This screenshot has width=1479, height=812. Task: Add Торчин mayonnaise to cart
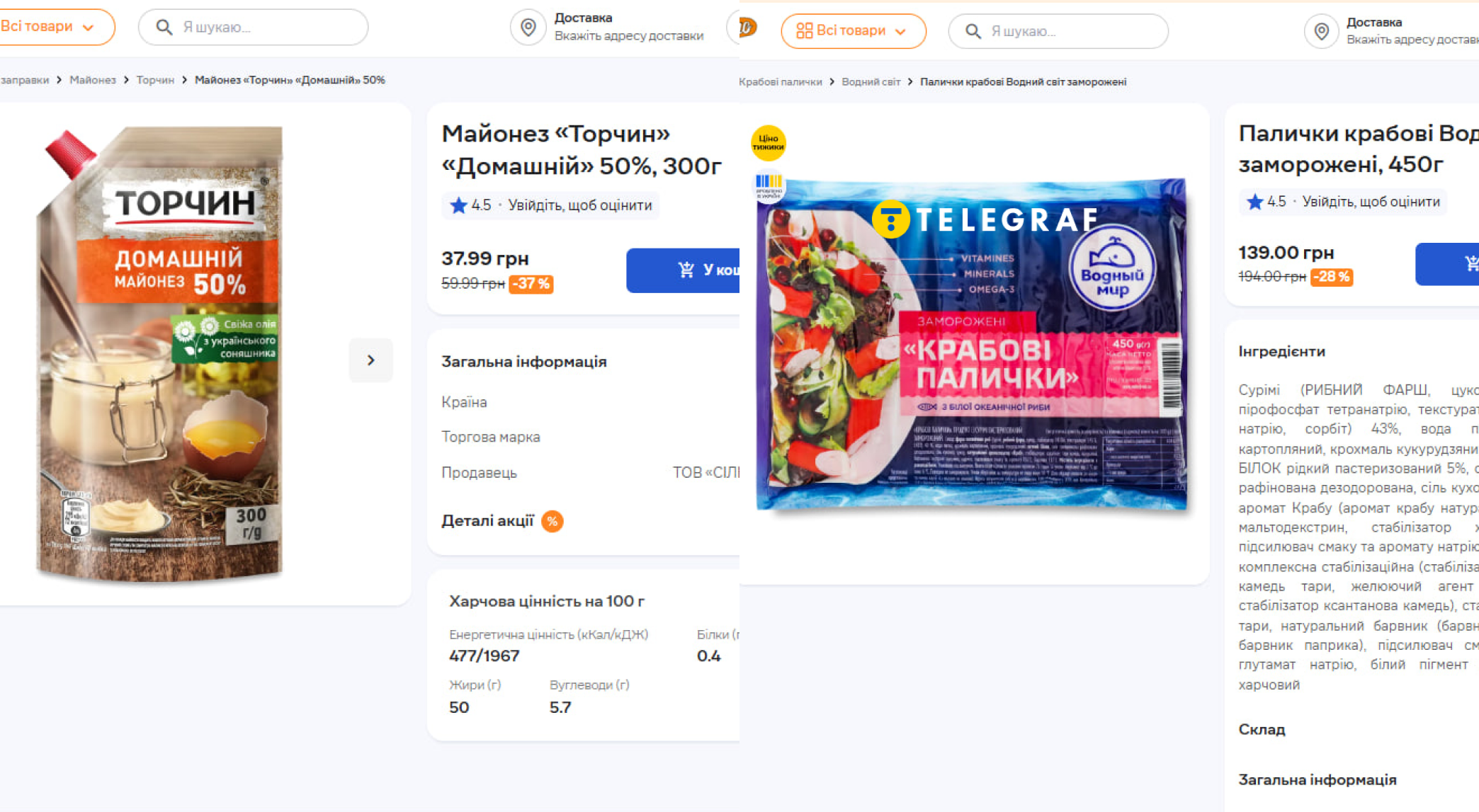684,270
